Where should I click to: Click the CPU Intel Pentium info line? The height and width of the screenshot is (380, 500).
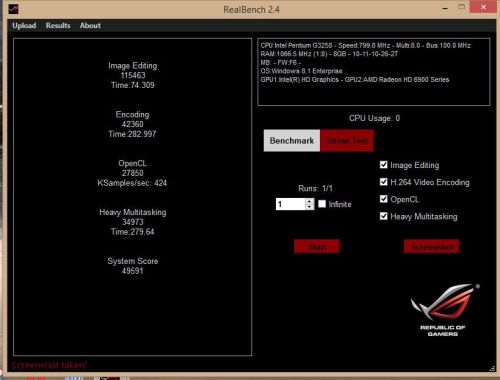click(365, 45)
